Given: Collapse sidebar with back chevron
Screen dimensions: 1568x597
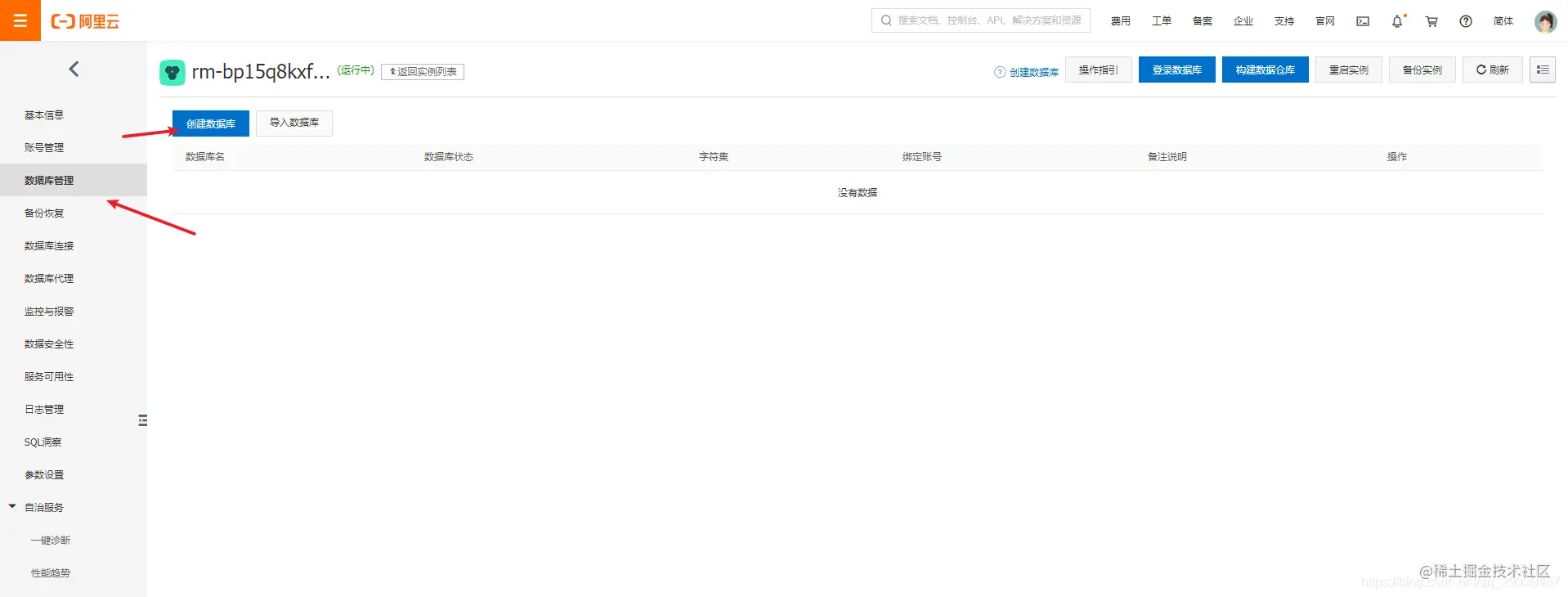Looking at the screenshot, I should click(74, 70).
